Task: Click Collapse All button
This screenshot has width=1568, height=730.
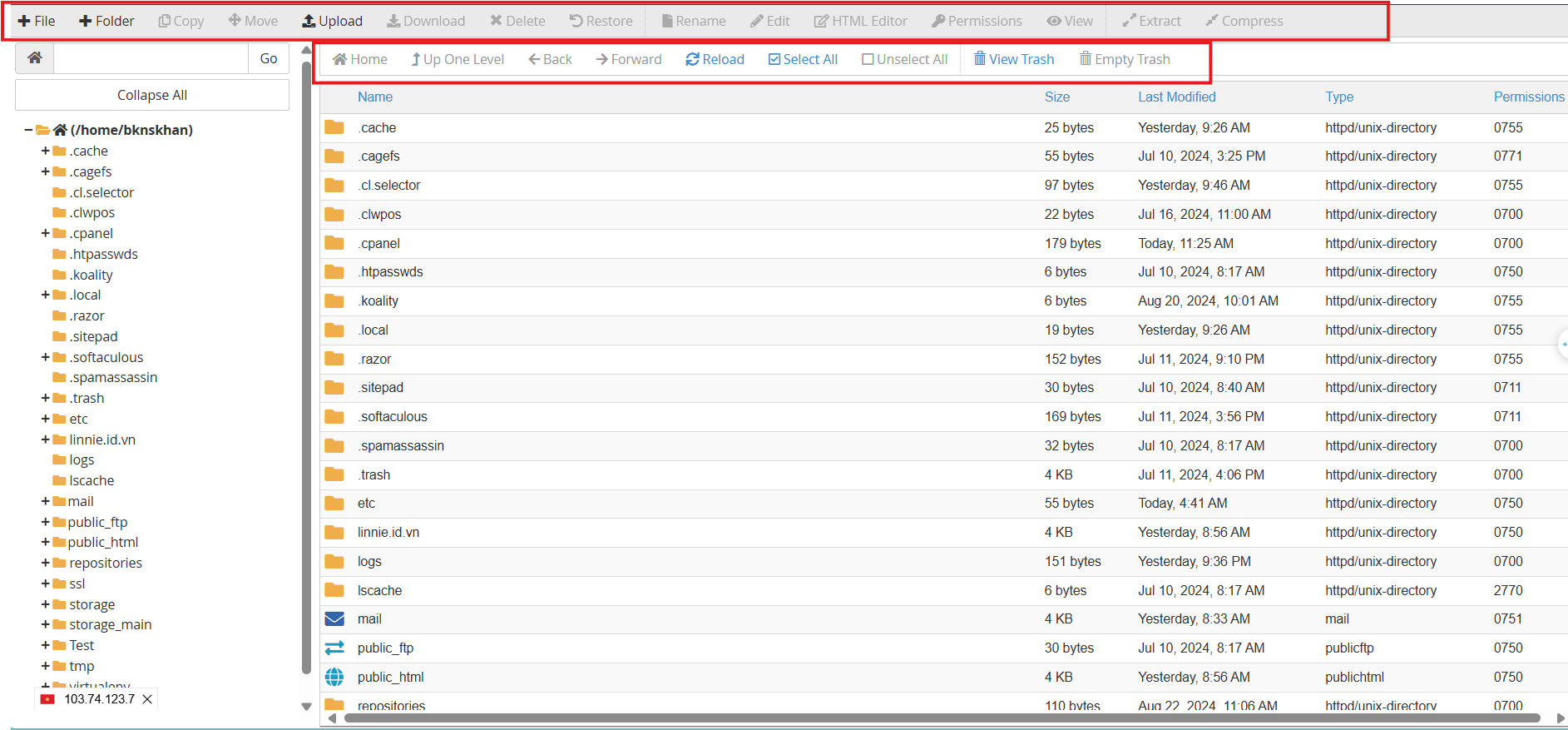Action: [152, 95]
